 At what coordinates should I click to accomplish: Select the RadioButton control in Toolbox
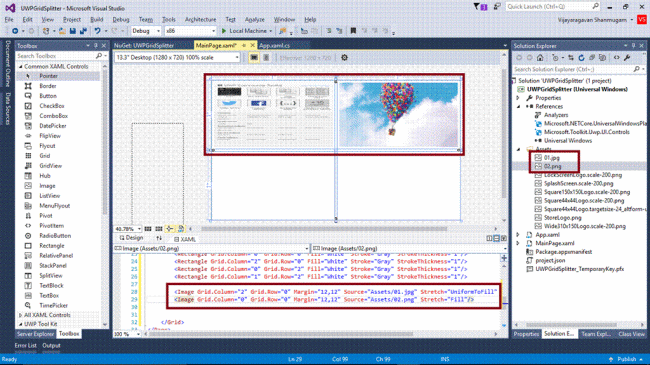pos(55,236)
